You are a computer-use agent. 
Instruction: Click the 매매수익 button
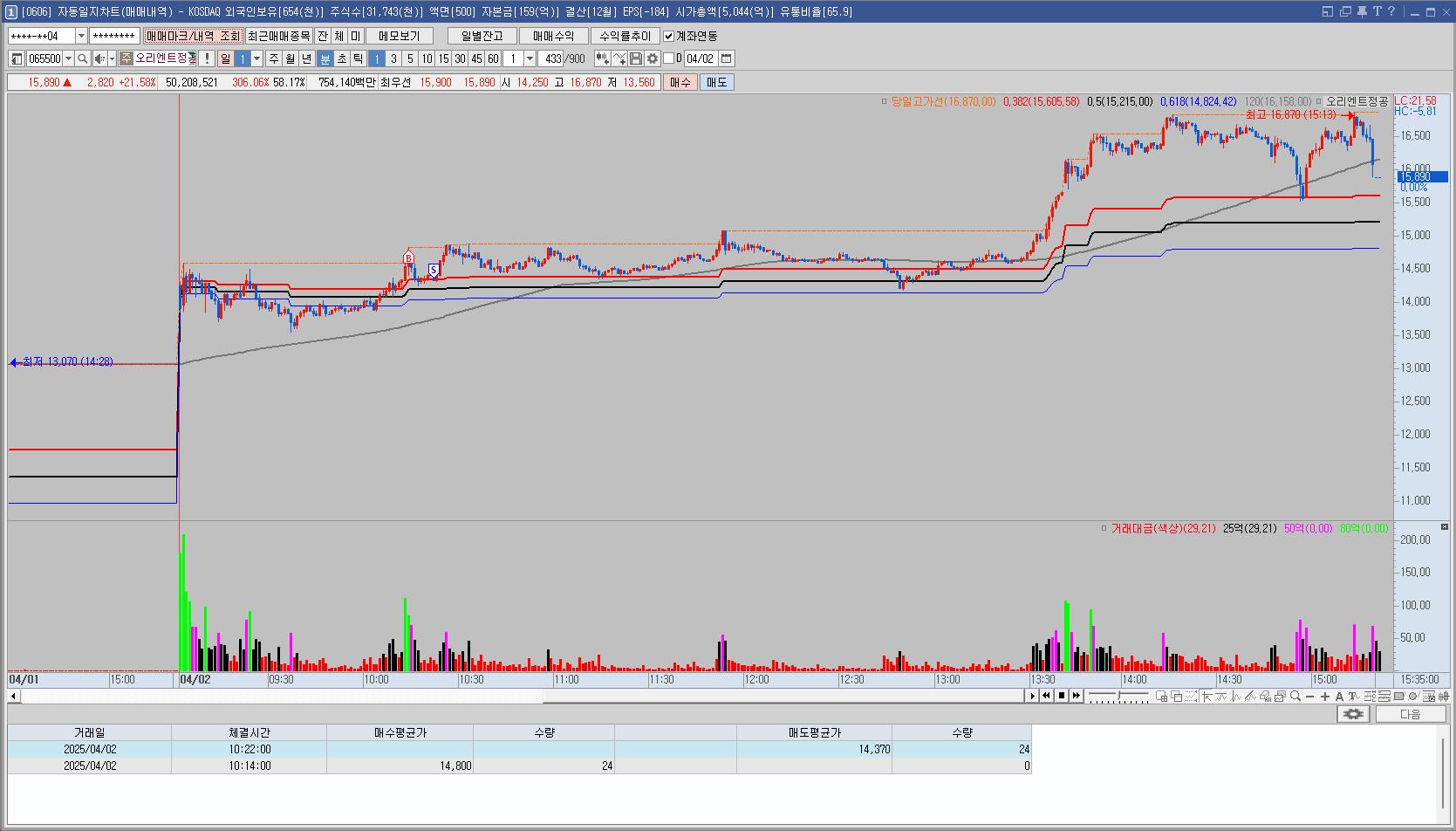(x=554, y=36)
